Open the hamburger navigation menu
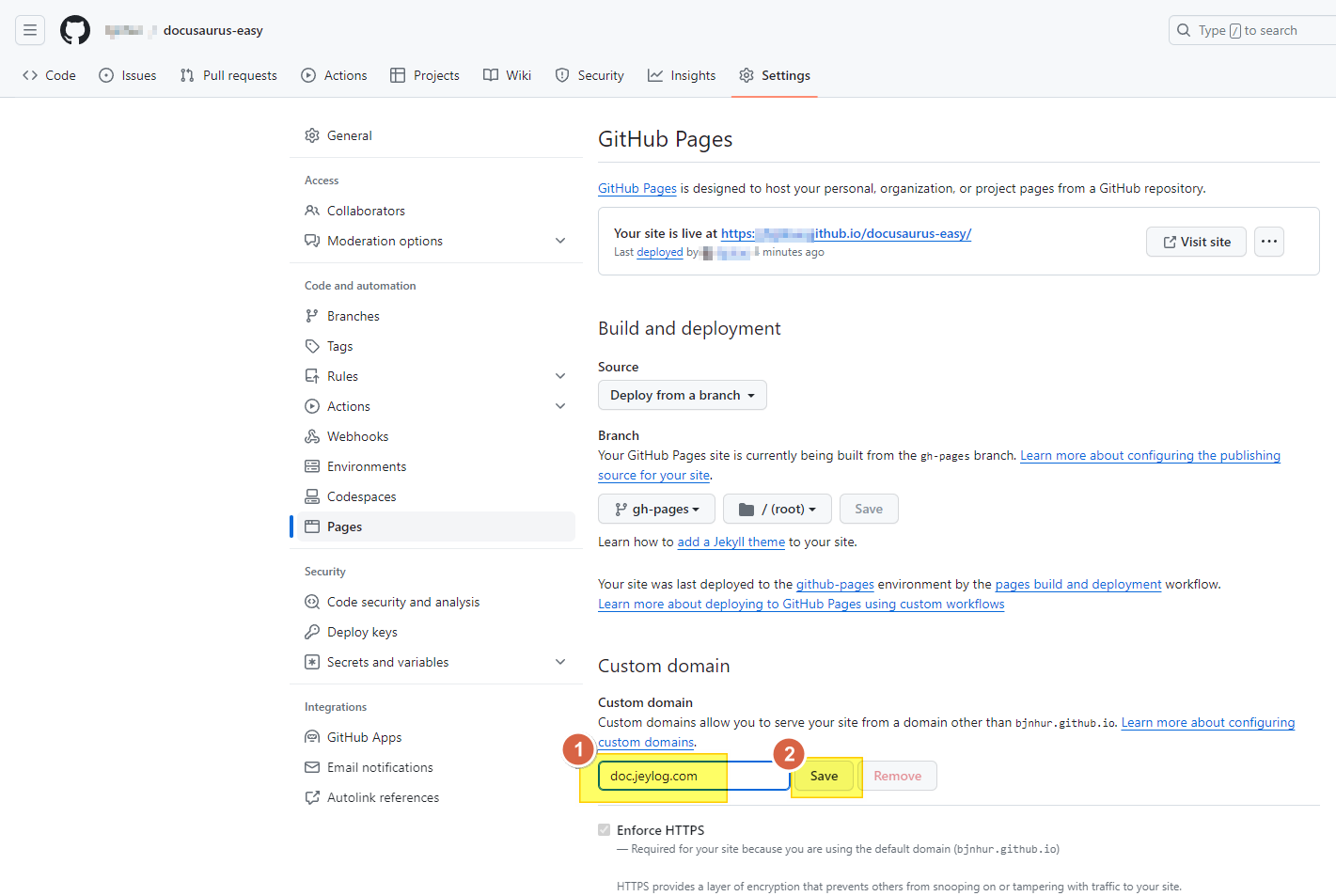Screen dimensions: 1336x896 click(30, 30)
